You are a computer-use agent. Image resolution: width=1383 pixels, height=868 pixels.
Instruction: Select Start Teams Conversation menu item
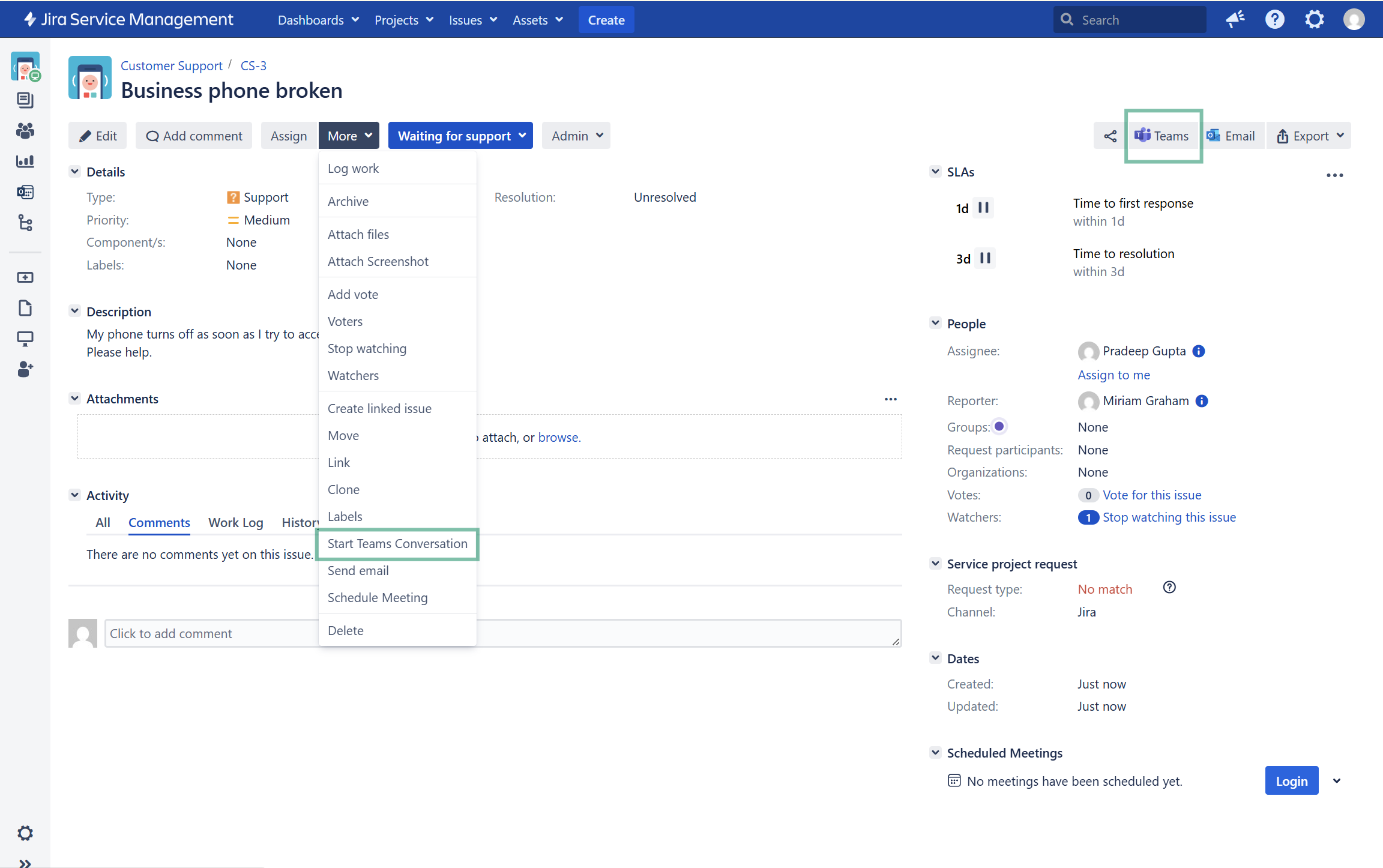397,544
